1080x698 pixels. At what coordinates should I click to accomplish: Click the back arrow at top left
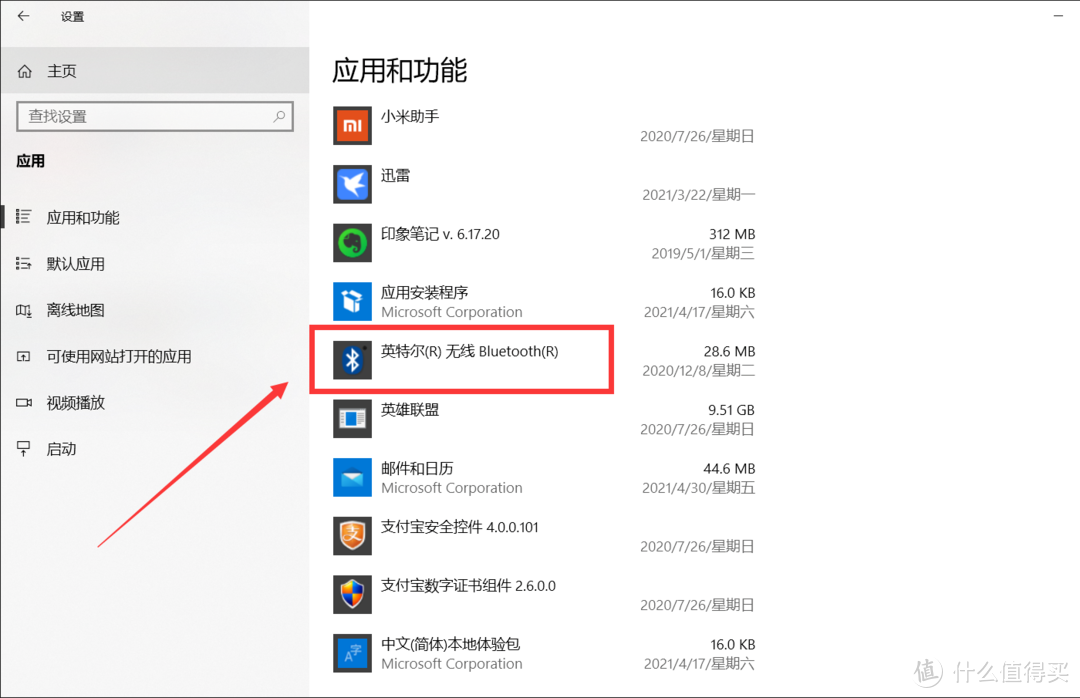click(22, 16)
